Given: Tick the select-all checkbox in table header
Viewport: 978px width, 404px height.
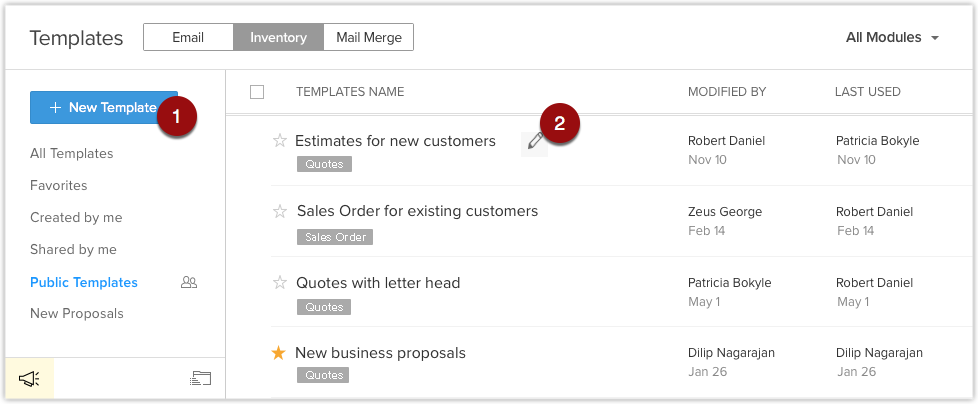Looking at the screenshot, I should (x=257, y=92).
